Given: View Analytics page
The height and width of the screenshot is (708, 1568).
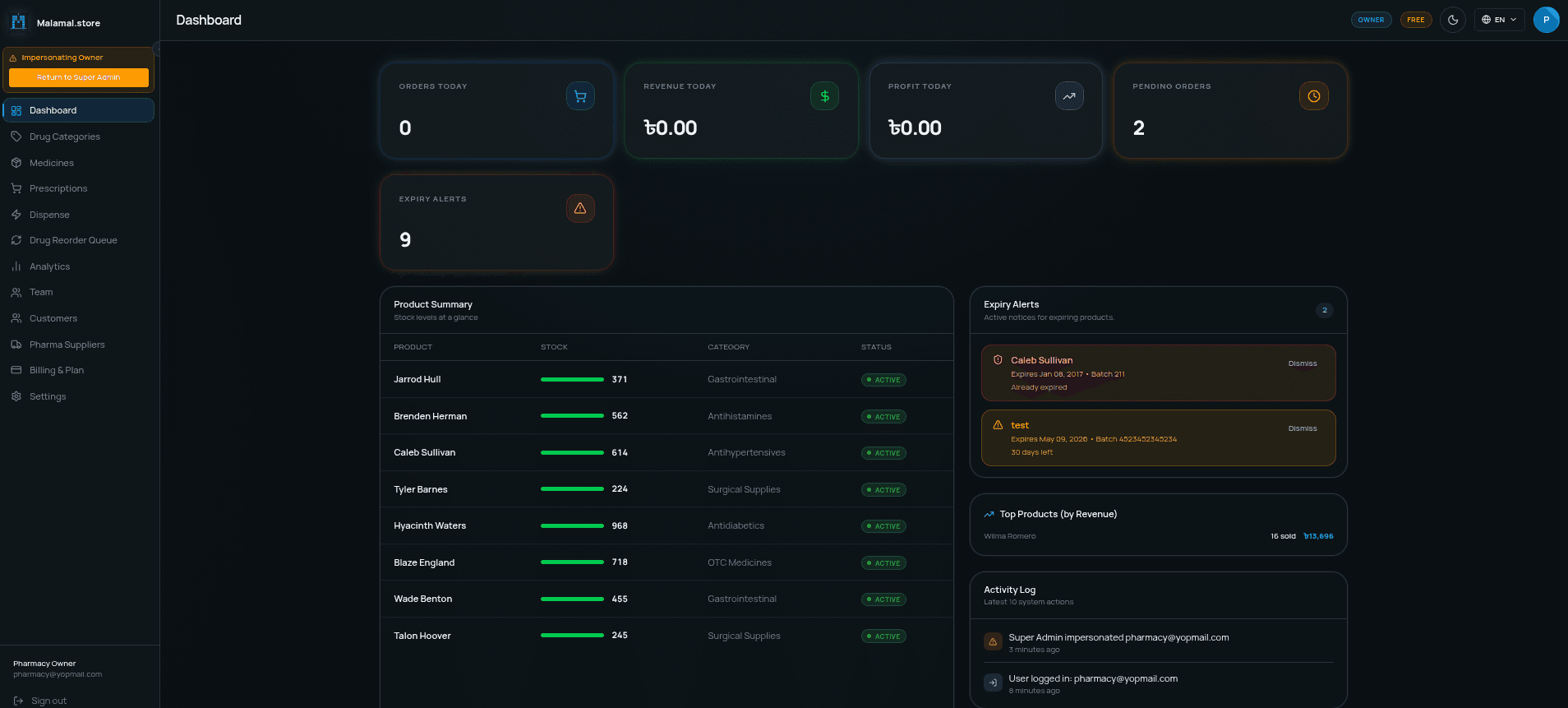Looking at the screenshot, I should [x=79, y=266].
